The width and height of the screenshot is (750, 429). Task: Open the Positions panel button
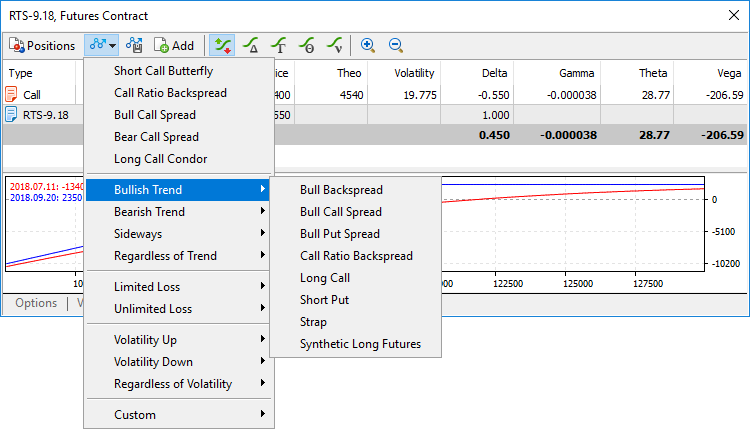click(x=42, y=45)
